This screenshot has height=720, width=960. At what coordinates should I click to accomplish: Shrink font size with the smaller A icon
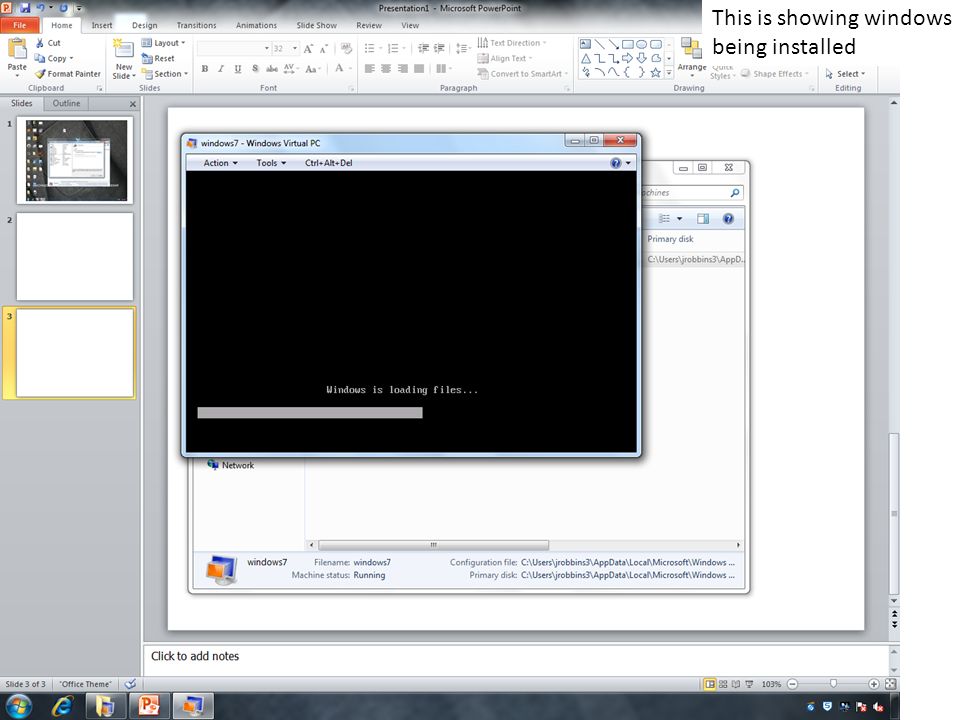[324, 48]
